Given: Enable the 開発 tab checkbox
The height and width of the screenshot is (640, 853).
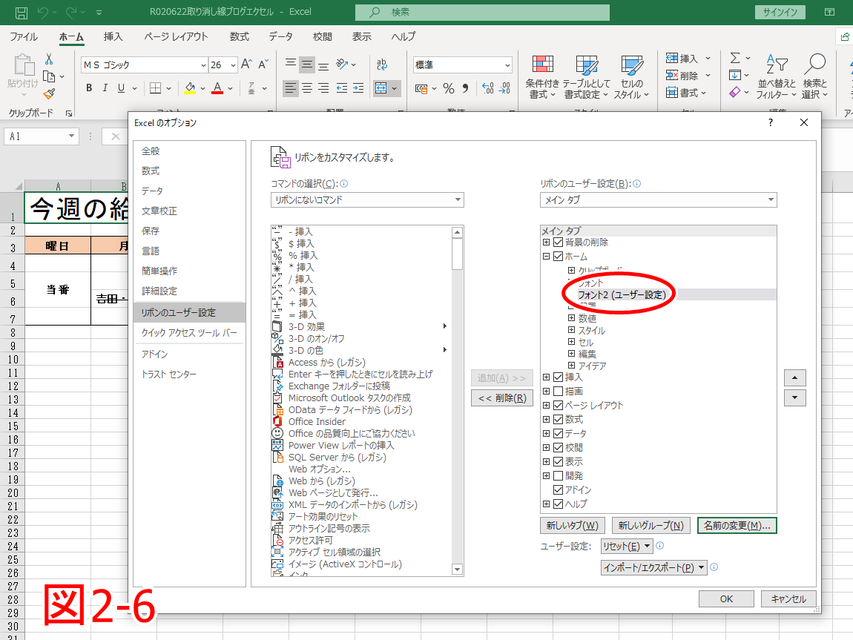Looking at the screenshot, I should click(558, 476).
